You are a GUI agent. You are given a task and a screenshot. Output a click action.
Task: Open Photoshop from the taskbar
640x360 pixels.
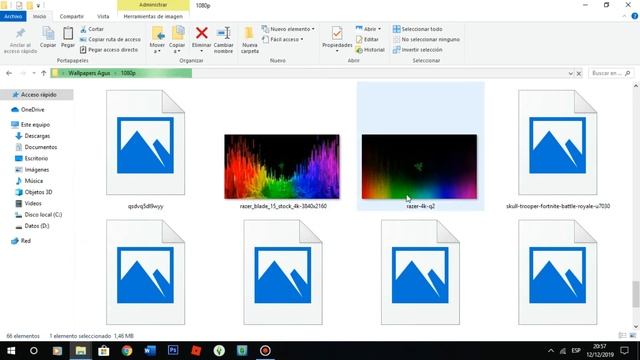(173, 351)
